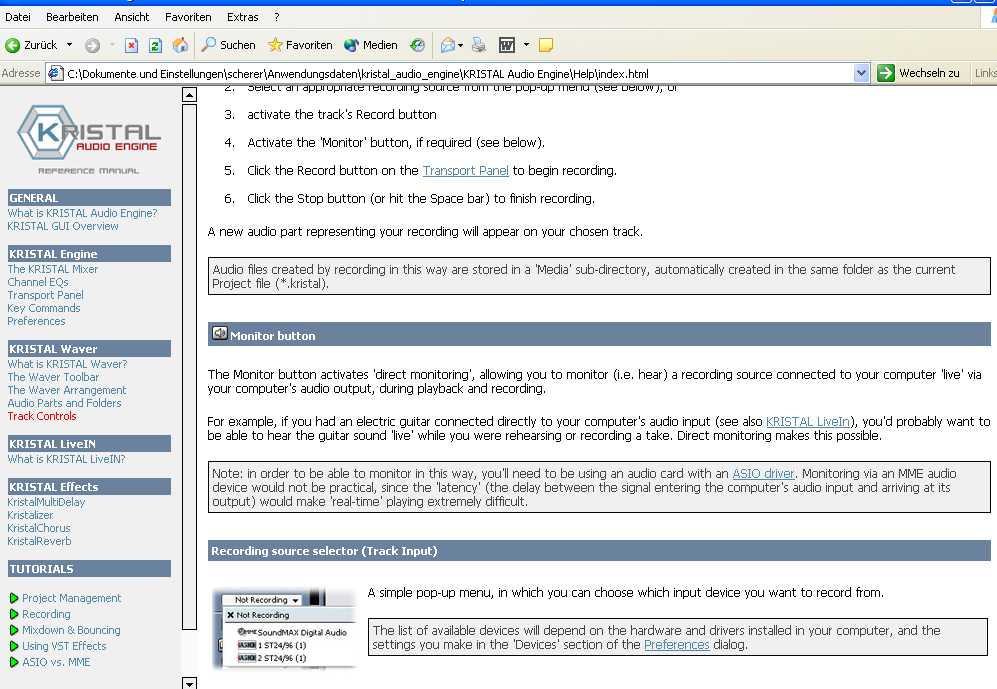The width and height of the screenshot is (997, 689).
Task: Follow the 'ASIO driver' link in note
Action: pos(763,474)
